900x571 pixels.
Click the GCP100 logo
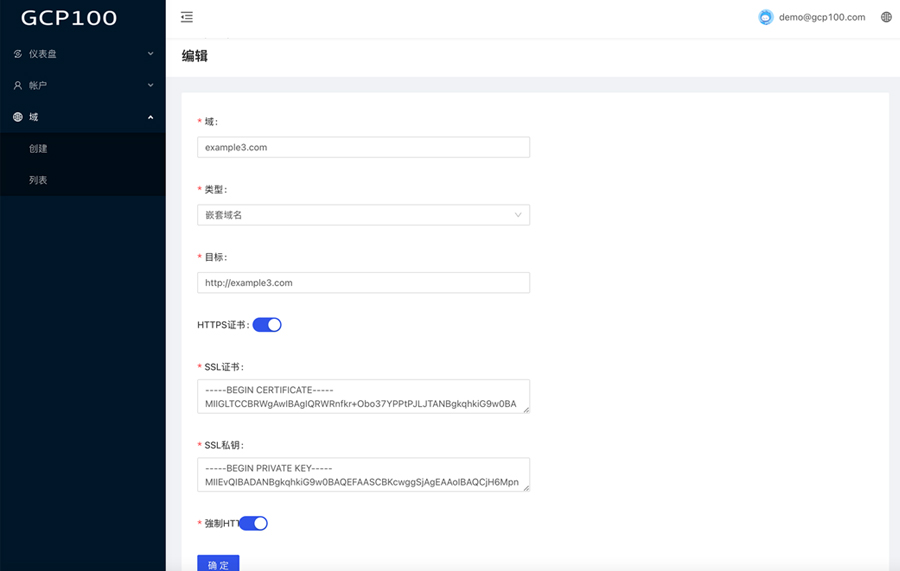69,18
